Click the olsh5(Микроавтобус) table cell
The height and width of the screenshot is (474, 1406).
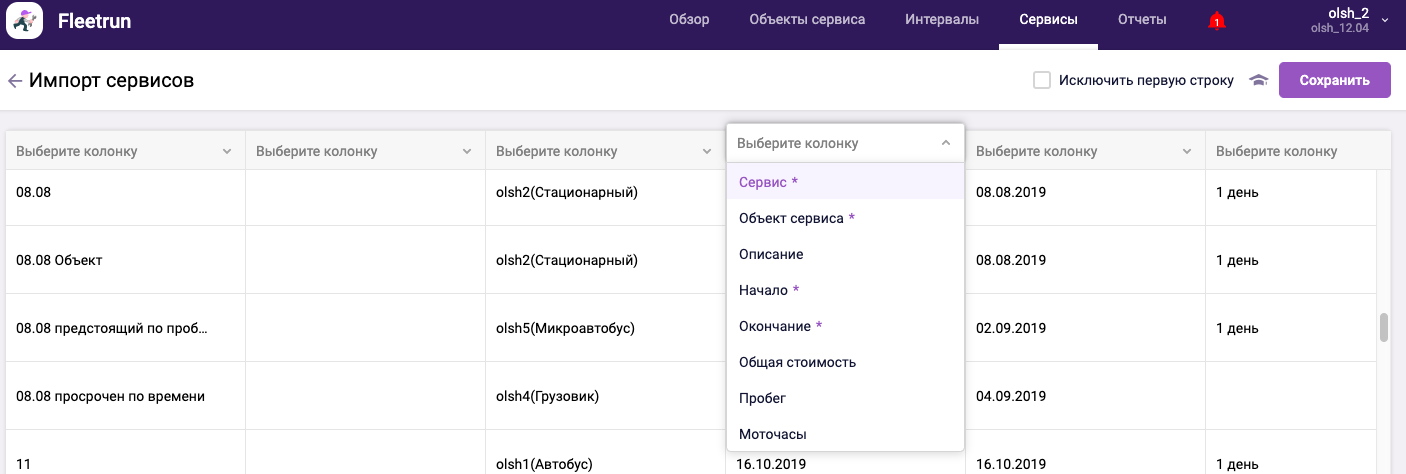pos(565,328)
